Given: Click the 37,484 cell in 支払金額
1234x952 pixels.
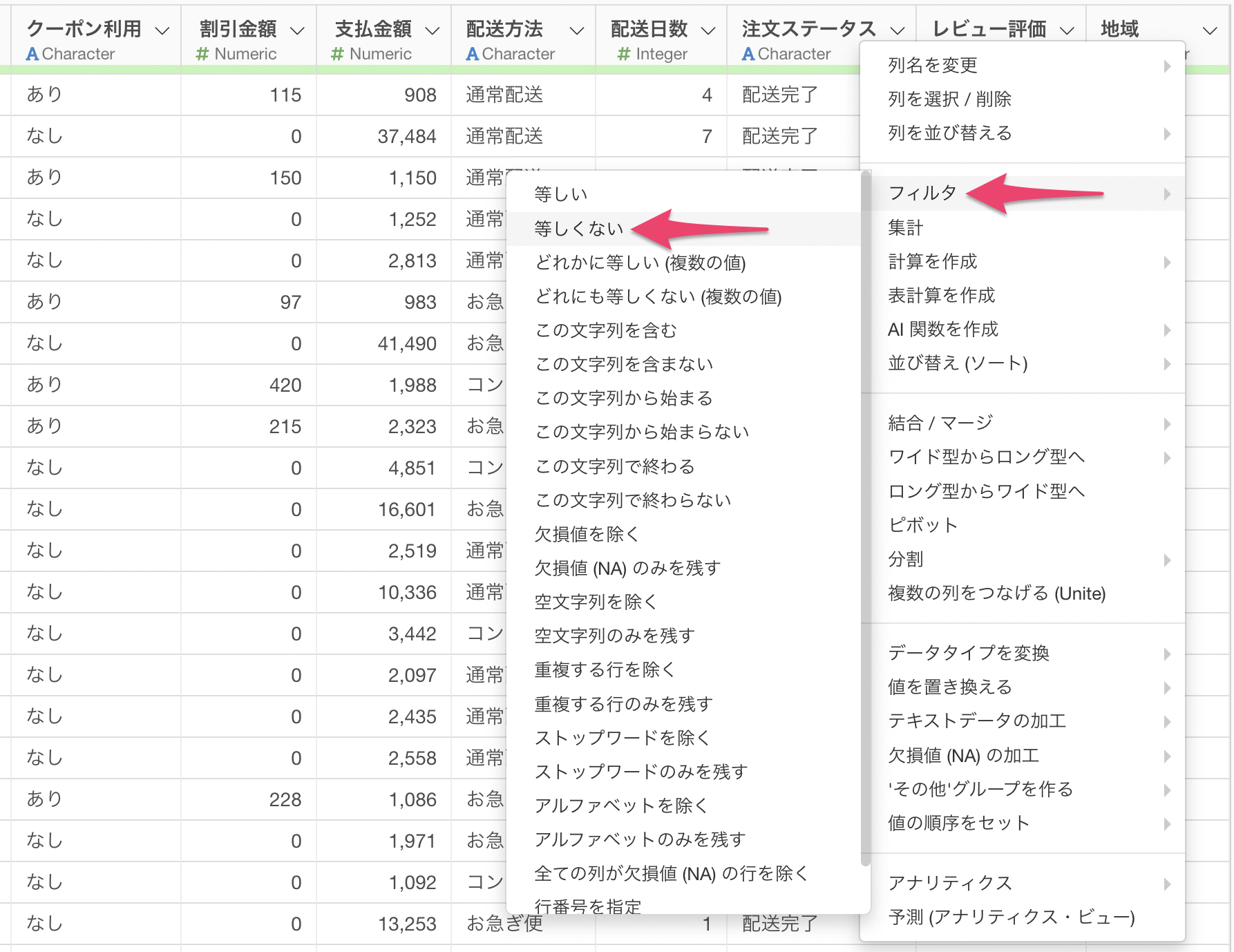Looking at the screenshot, I should (x=406, y=136).
